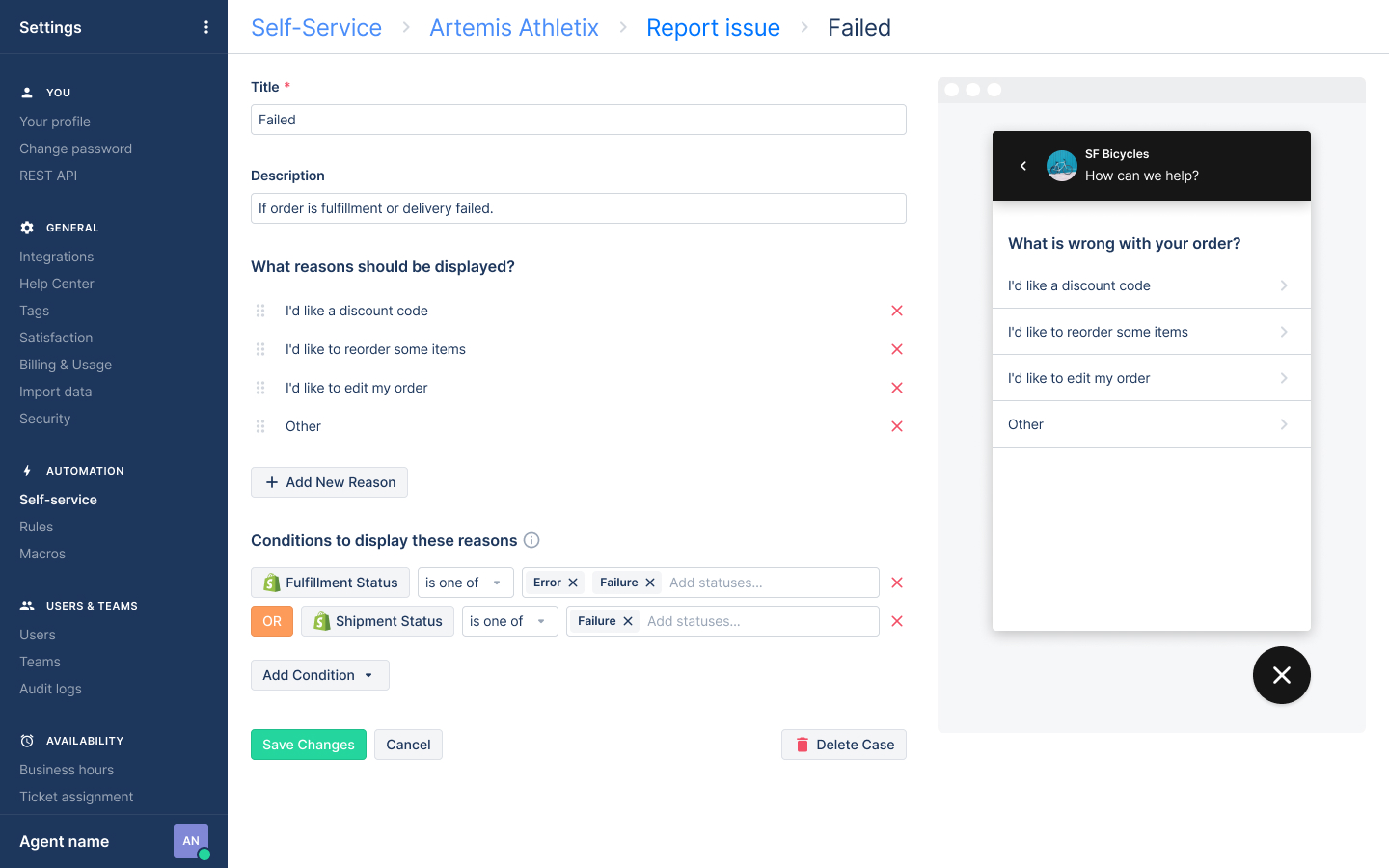
Task: Remove the 'I'd like a discount code' reason
Action: click(897, 311)
